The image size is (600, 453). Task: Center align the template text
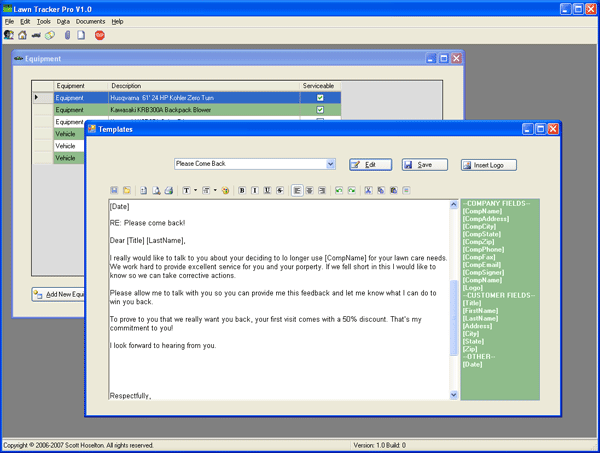310,190
